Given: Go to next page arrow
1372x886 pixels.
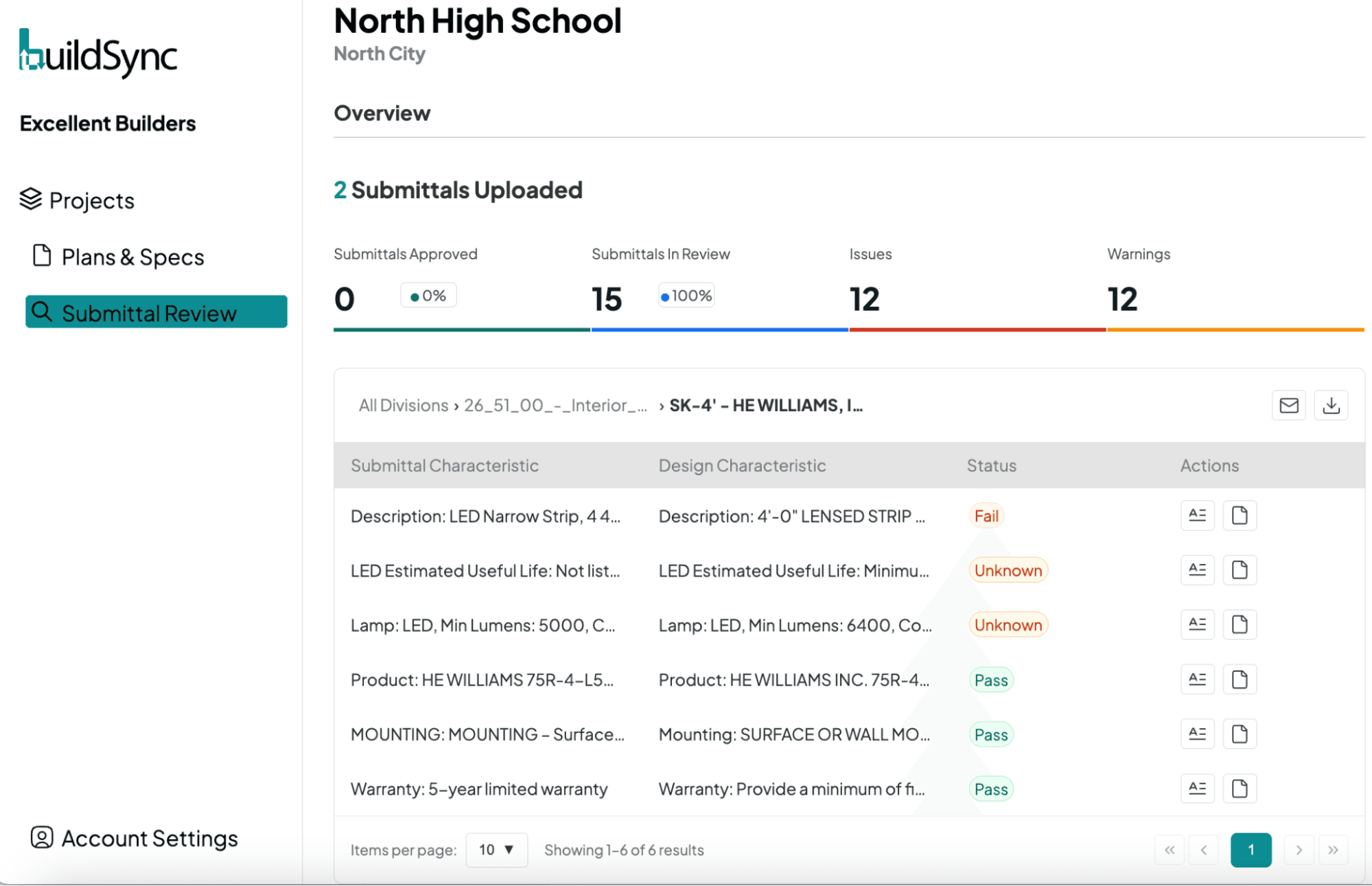Looking at the screenshot, I should pyautogui.click(x=1298, y=850).
